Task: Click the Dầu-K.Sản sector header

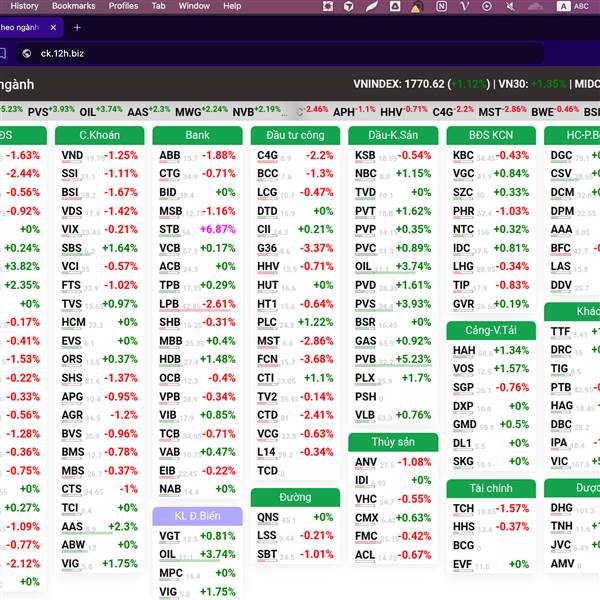Action: tap(393, 135)
